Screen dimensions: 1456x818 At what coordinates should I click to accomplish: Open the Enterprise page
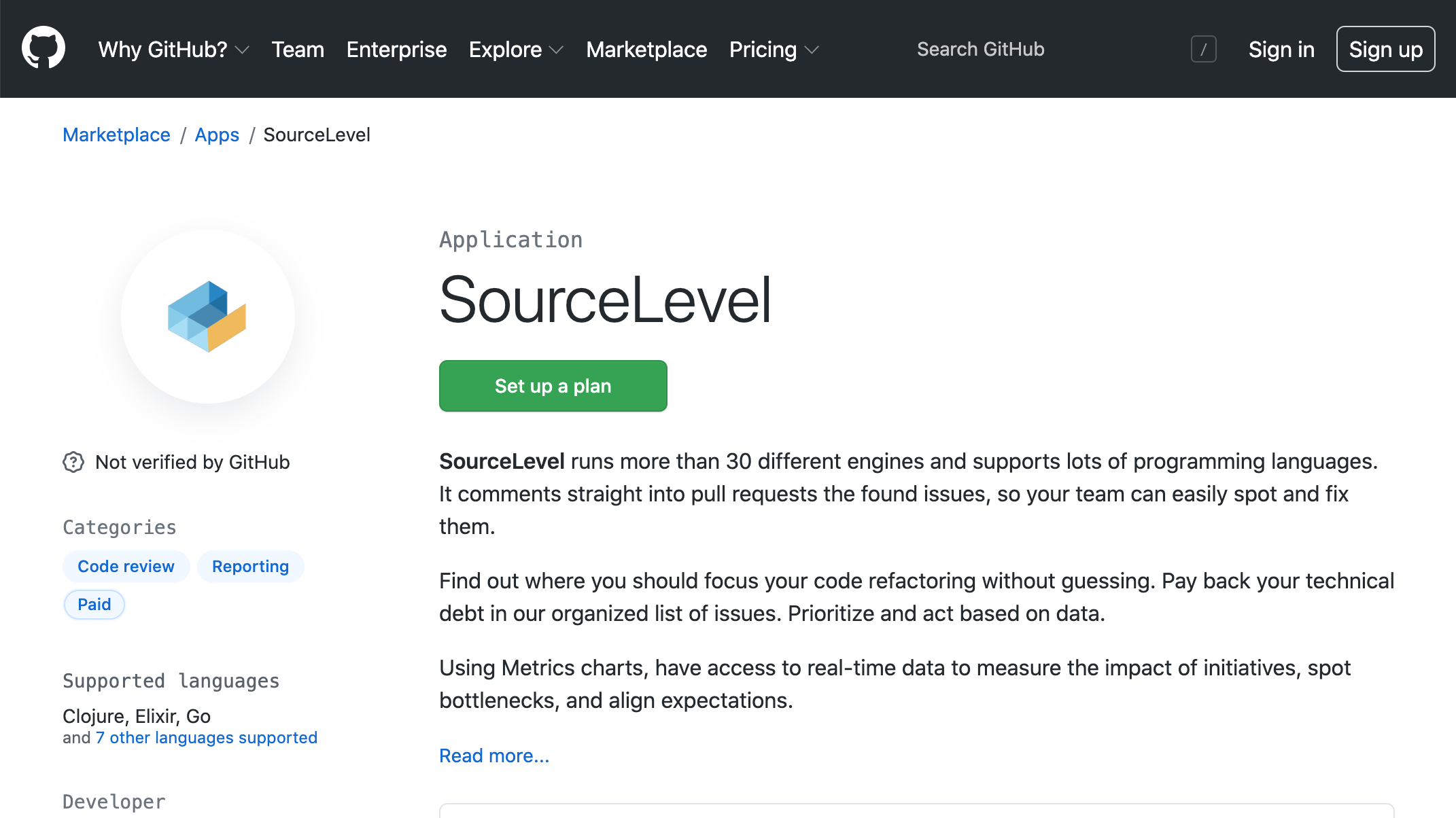pos(396,50)
